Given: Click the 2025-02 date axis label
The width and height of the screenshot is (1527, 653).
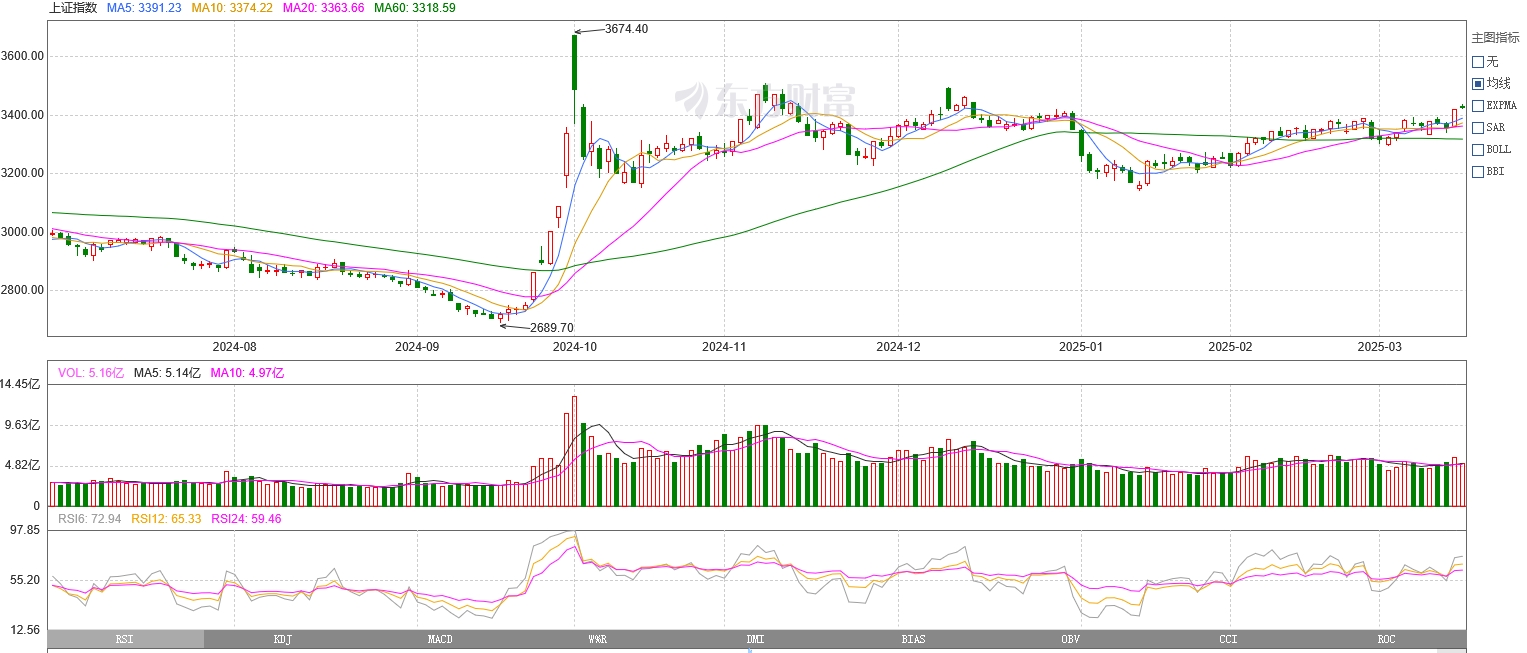Looking at the screenshot, I should [x=1230, y=347].
